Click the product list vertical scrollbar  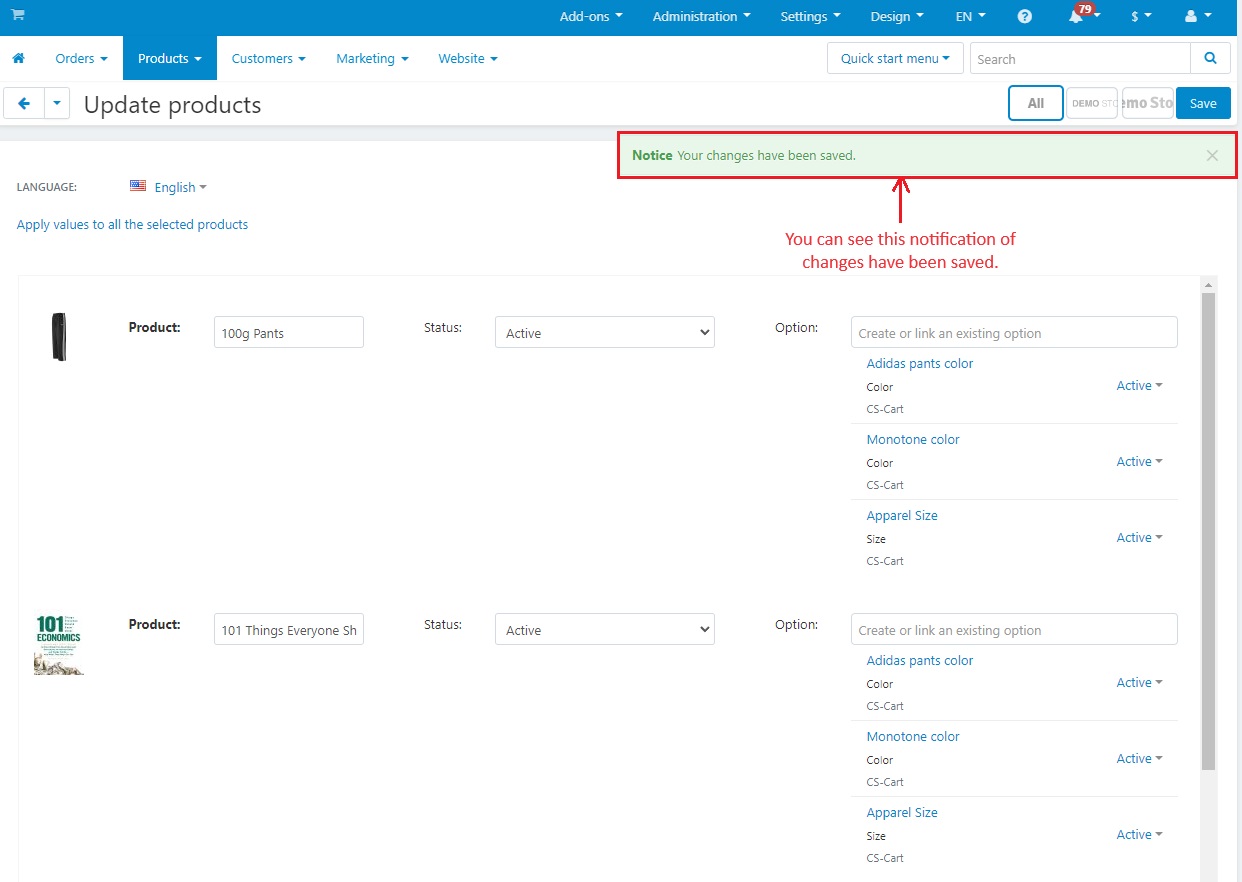(x=1209, y=530)
